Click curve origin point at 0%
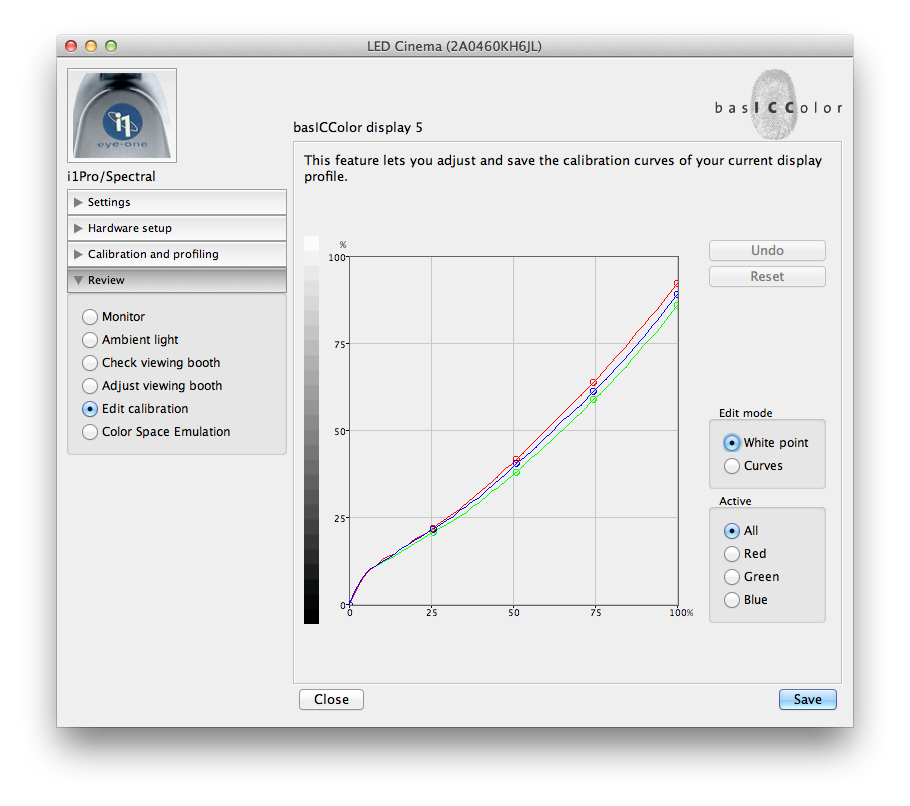This screenshot has width=910, height=806. pyautogui.click(x=350, y=604)
